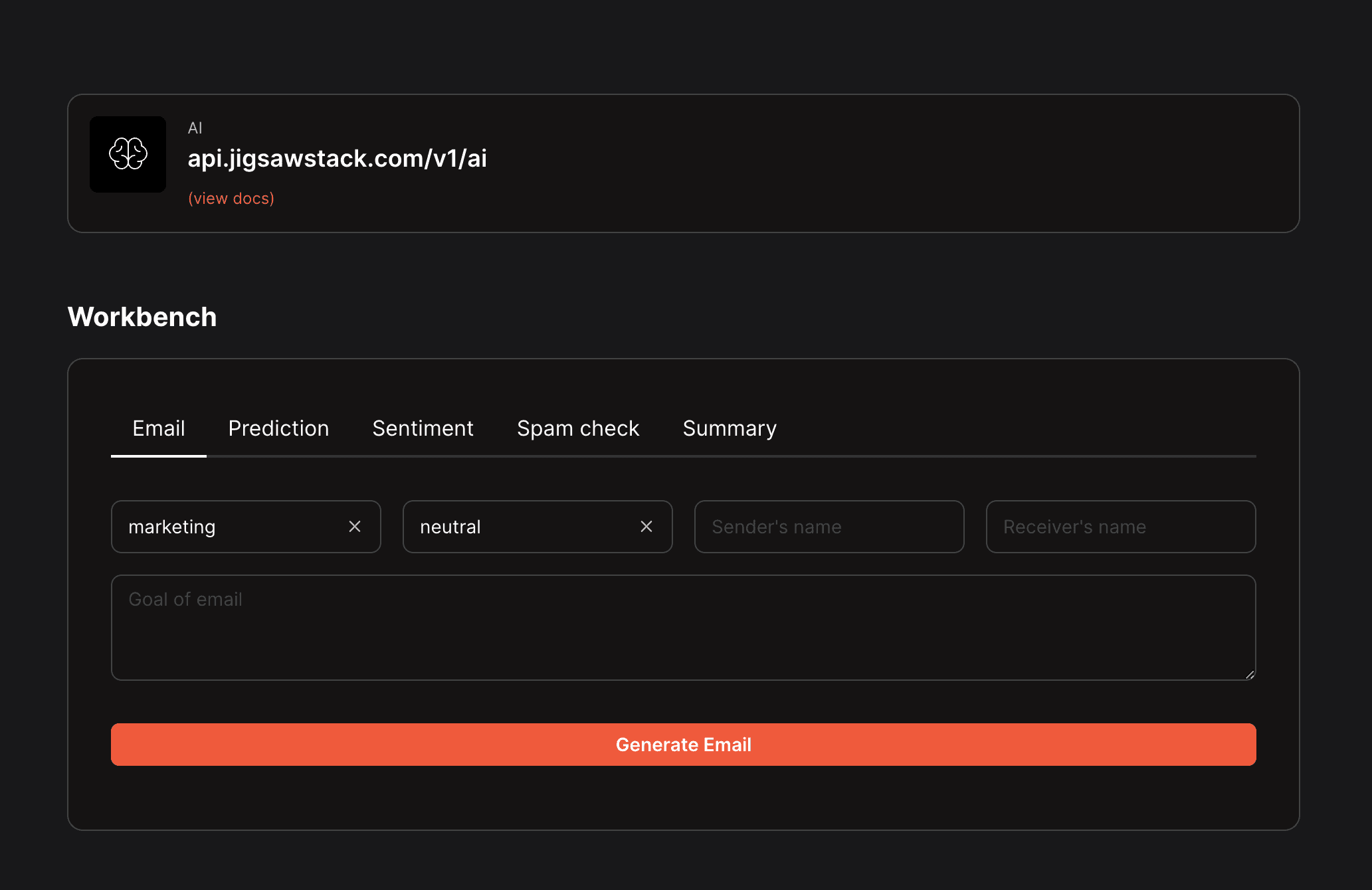
Task: Click inside the neutral text field
Action: [512, 526]
